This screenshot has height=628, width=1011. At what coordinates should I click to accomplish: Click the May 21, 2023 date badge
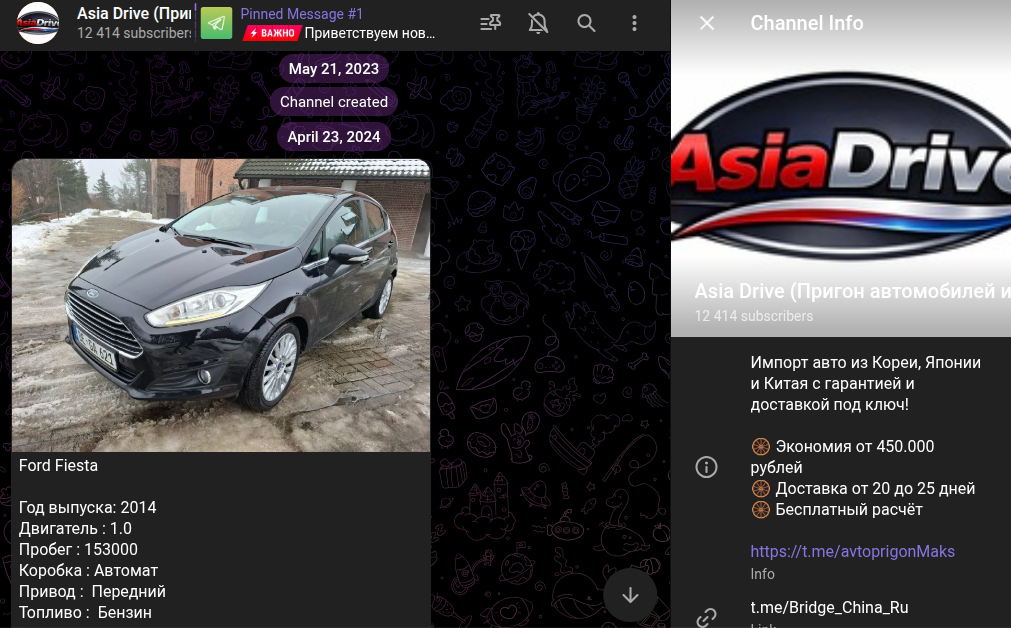click(333, 69)
